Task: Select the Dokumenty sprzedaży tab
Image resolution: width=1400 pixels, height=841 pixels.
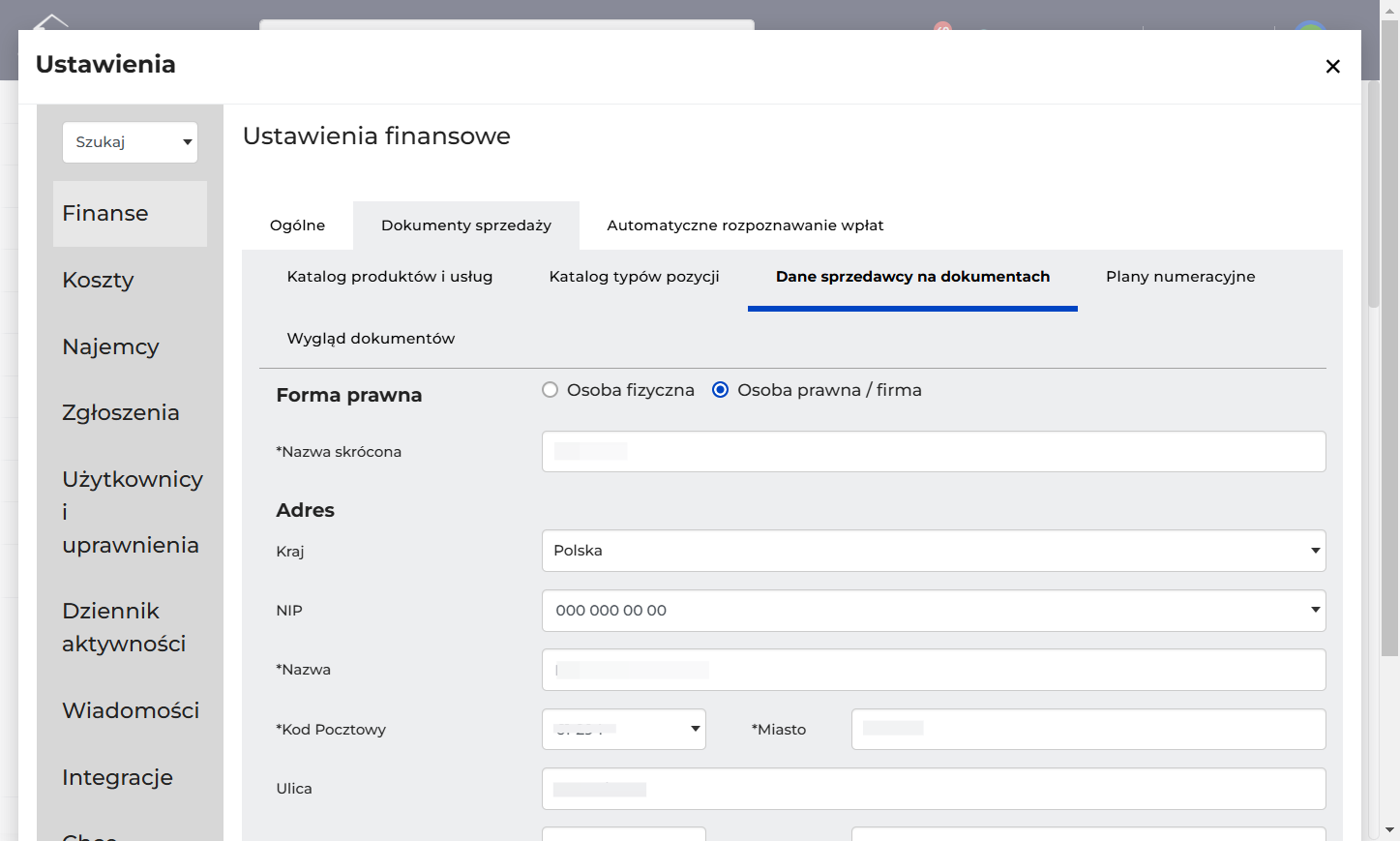Action: tap(466, 225)
